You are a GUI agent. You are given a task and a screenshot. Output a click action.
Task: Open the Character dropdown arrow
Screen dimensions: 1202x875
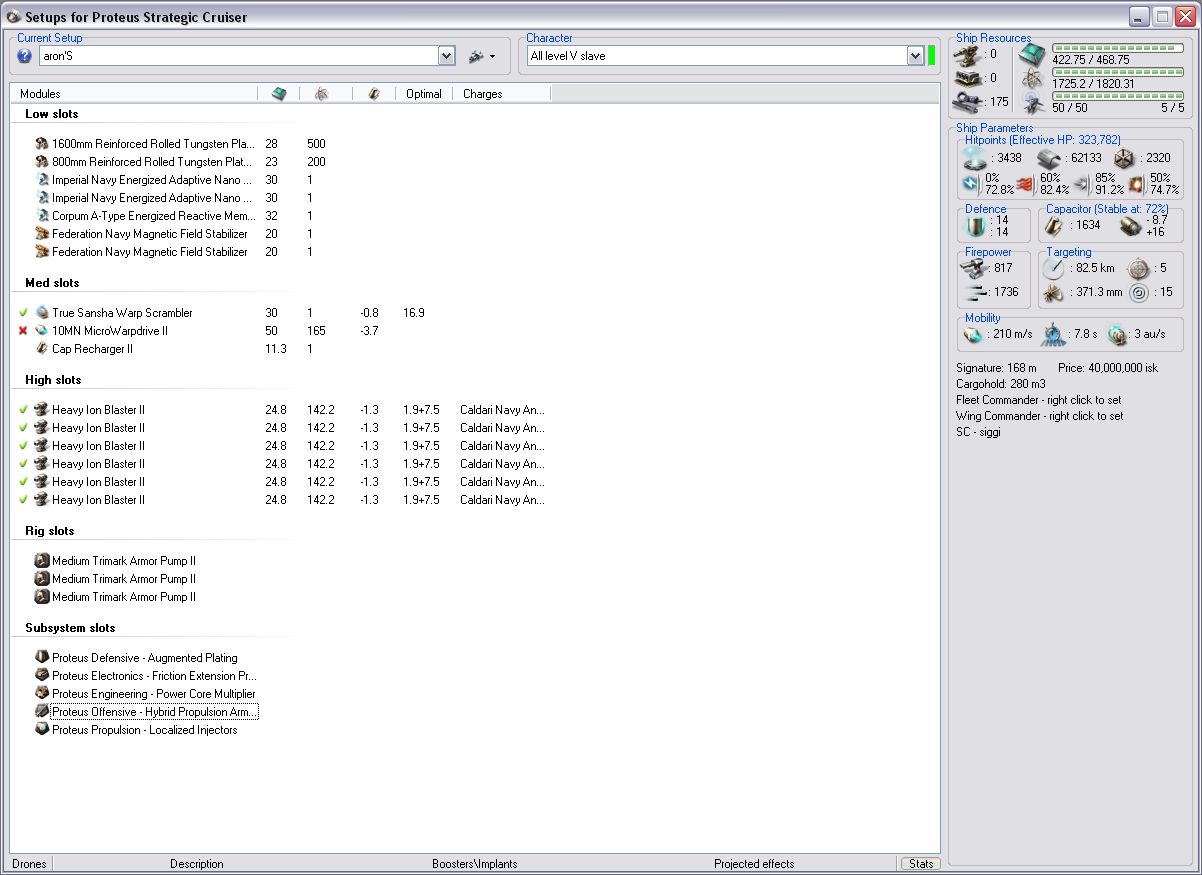(x=915, y=56)
